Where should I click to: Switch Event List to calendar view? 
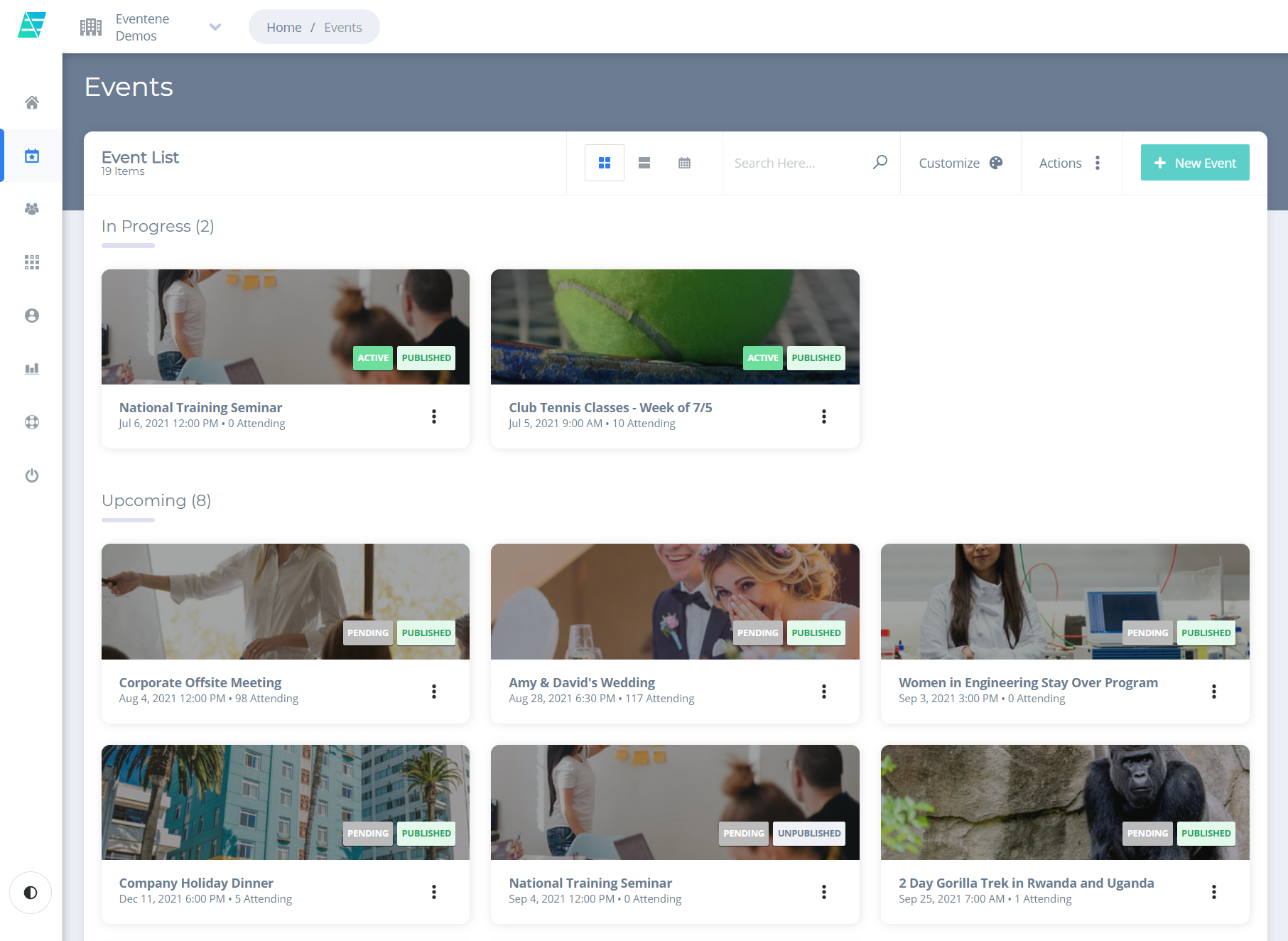pyautogui.click(x=684, y=162)
